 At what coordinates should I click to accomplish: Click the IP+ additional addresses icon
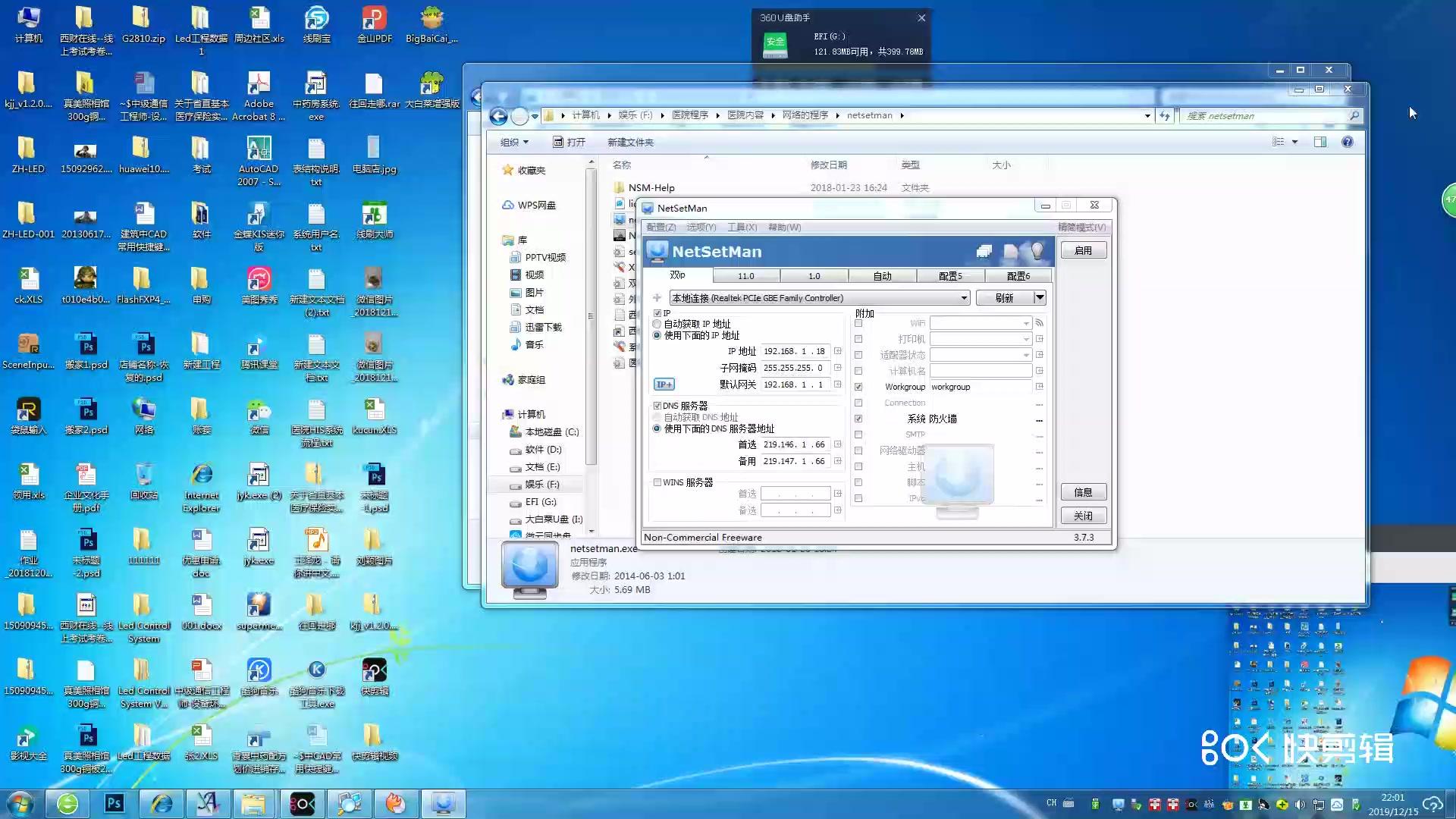click(x=664, y=384)
